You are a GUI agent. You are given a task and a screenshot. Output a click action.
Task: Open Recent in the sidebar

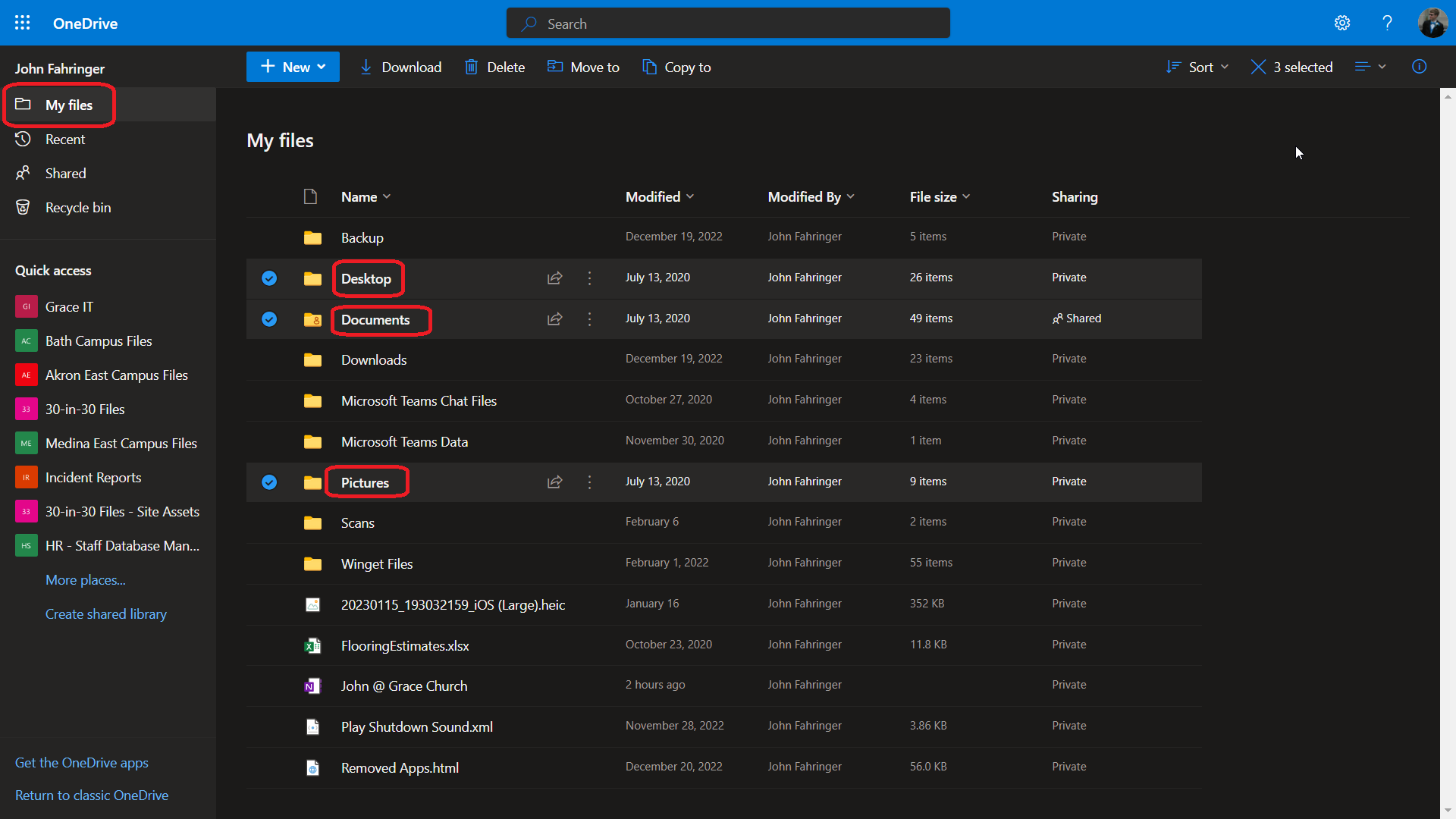click(108, 139)
